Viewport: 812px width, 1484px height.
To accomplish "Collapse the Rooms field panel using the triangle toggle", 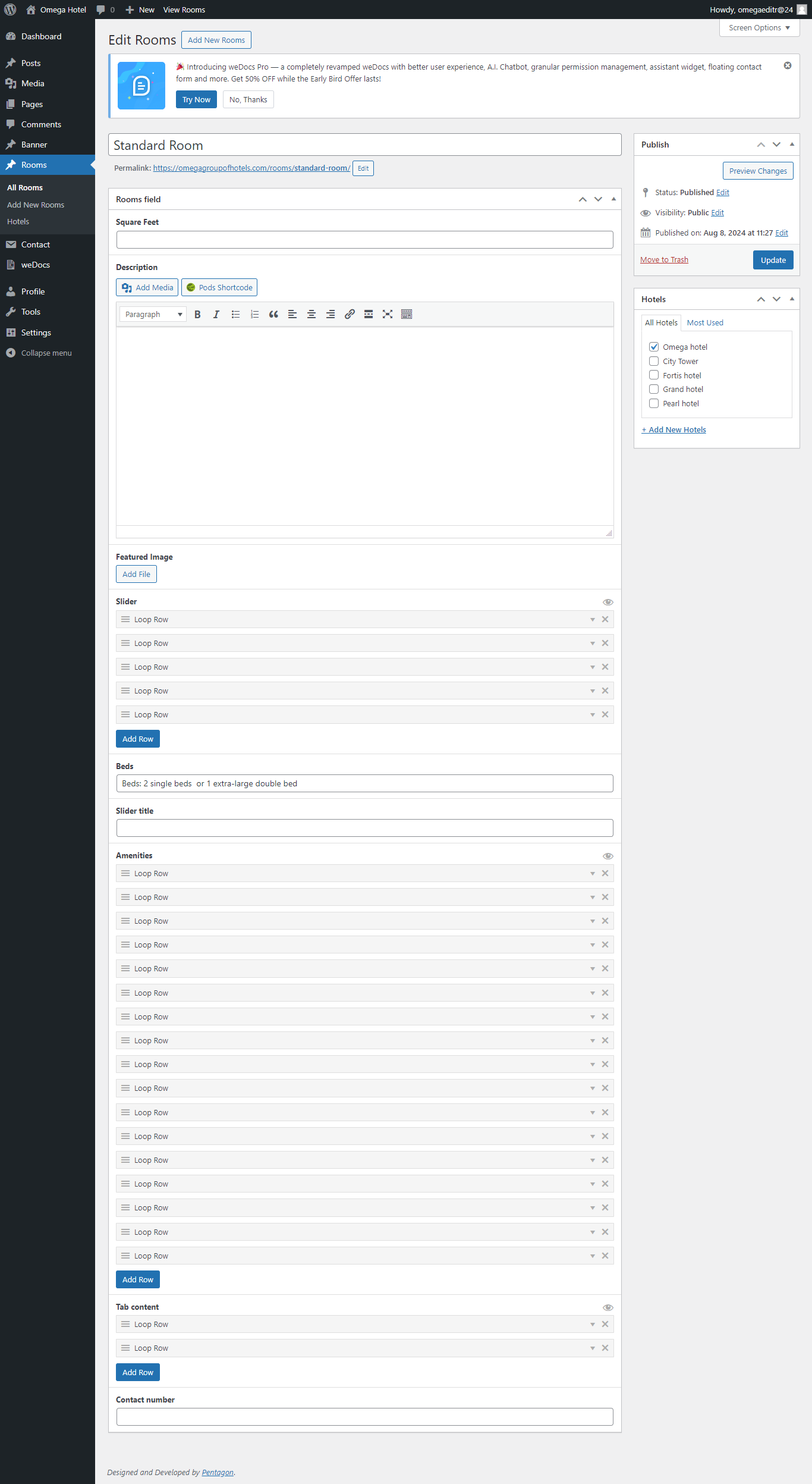I will point(613,199).
